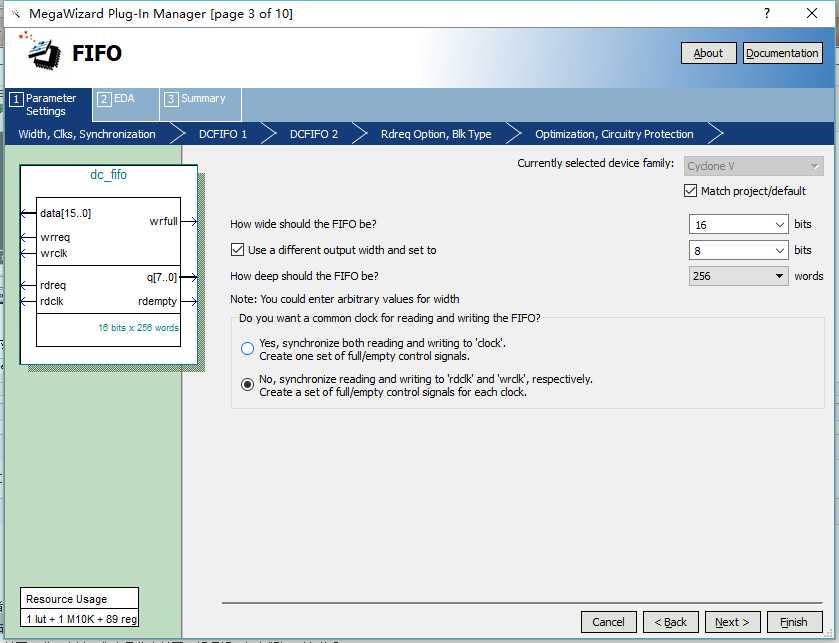Click the rdreq port label

point(53,286)
